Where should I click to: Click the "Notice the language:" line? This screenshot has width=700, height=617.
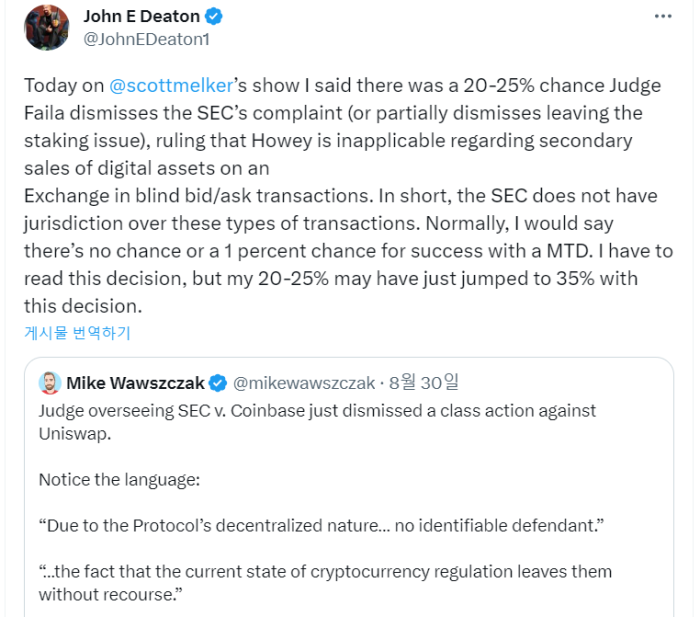tap(119, 479)
